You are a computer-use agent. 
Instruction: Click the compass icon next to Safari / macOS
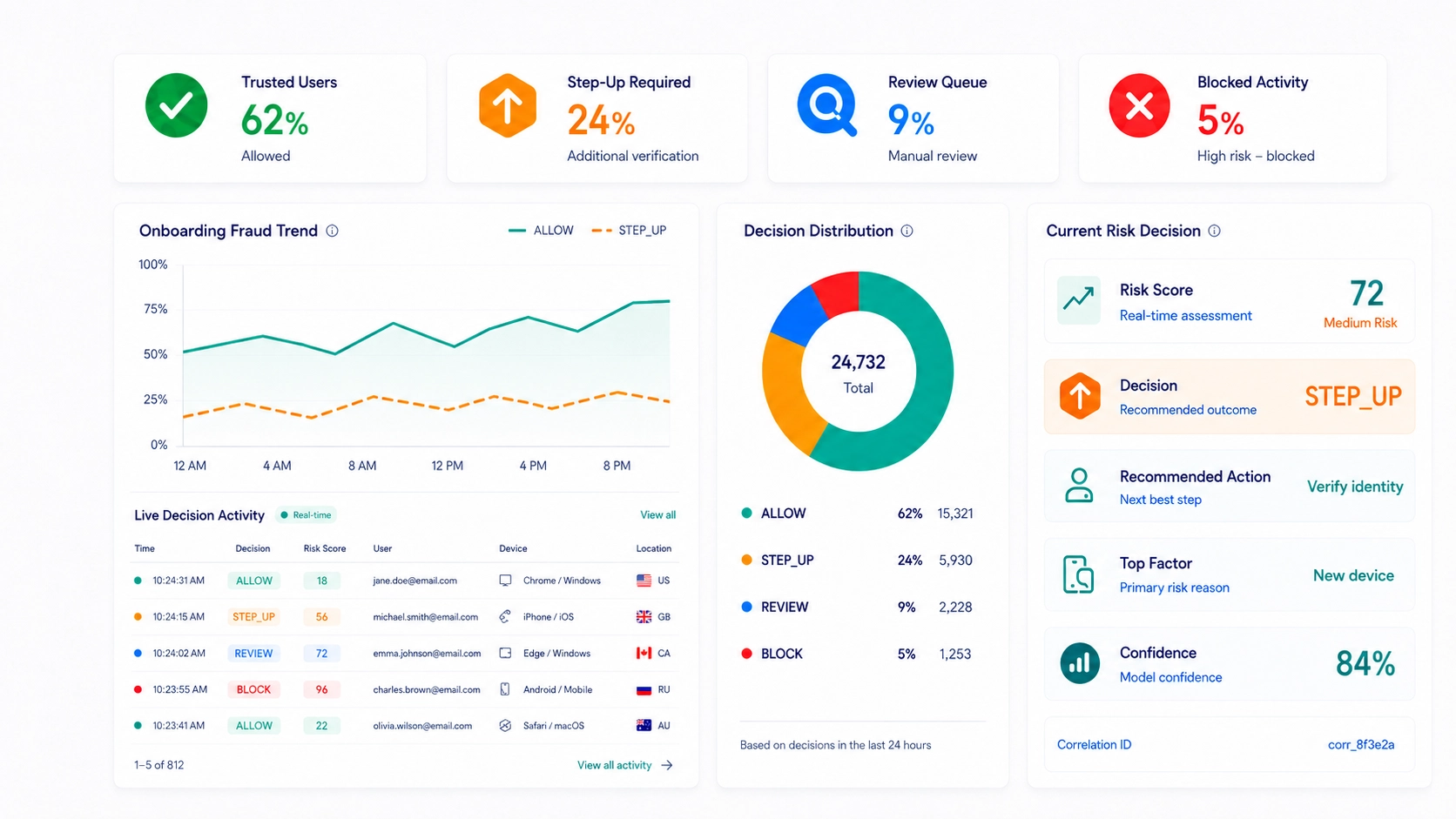505,725
